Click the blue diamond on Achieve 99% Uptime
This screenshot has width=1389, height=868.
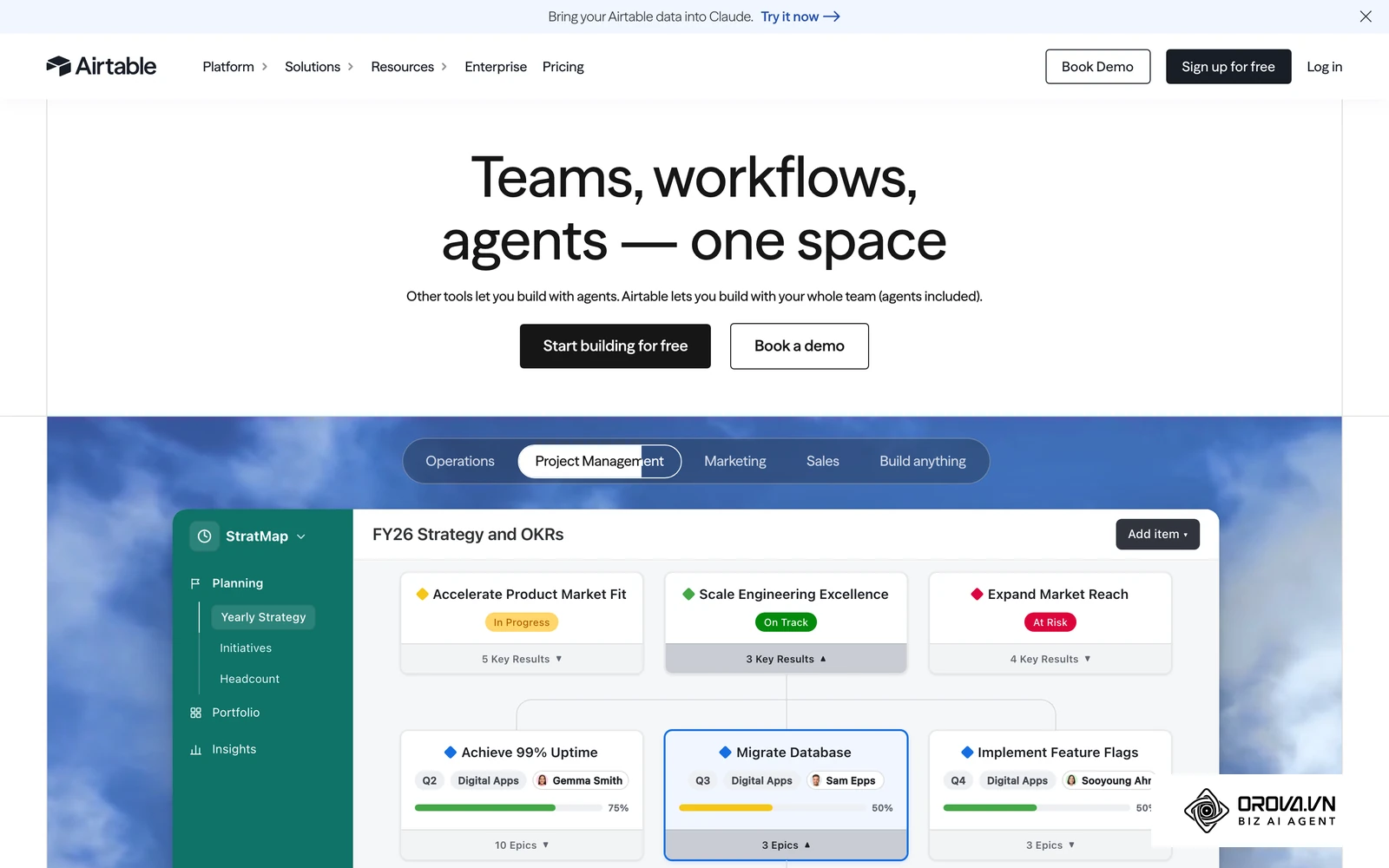[451, 752]
